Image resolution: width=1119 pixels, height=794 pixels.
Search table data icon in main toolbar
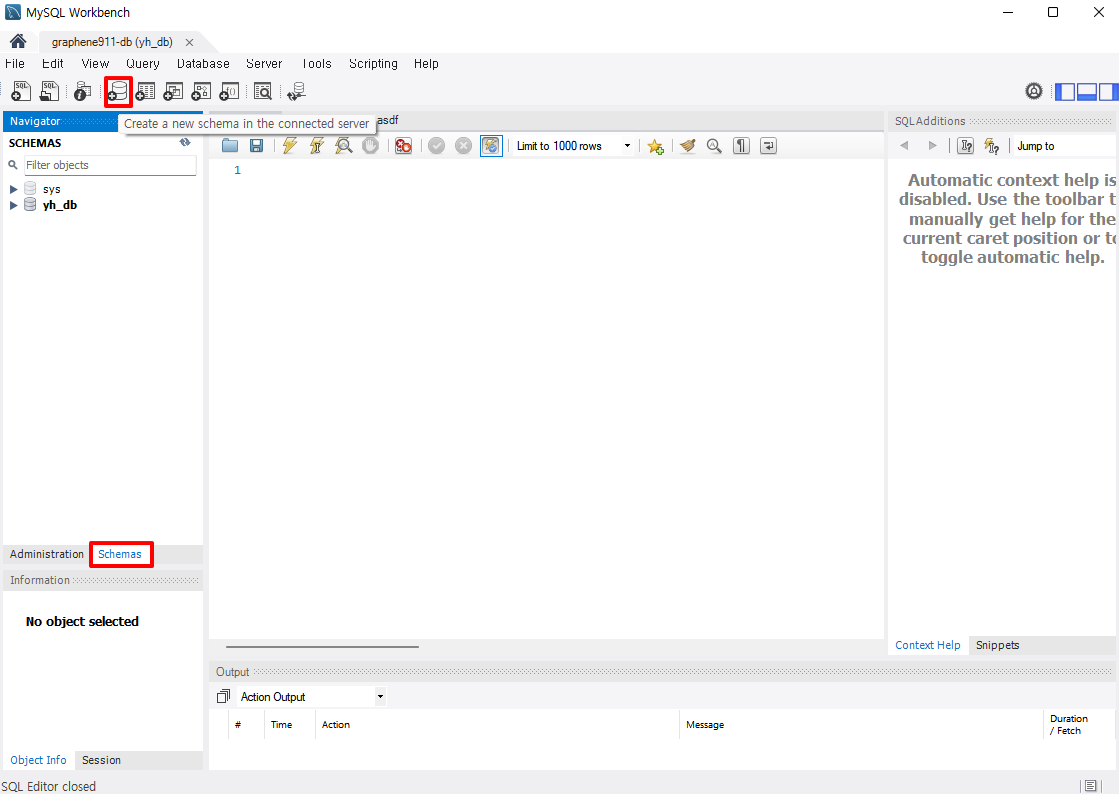tap(263, 91)
